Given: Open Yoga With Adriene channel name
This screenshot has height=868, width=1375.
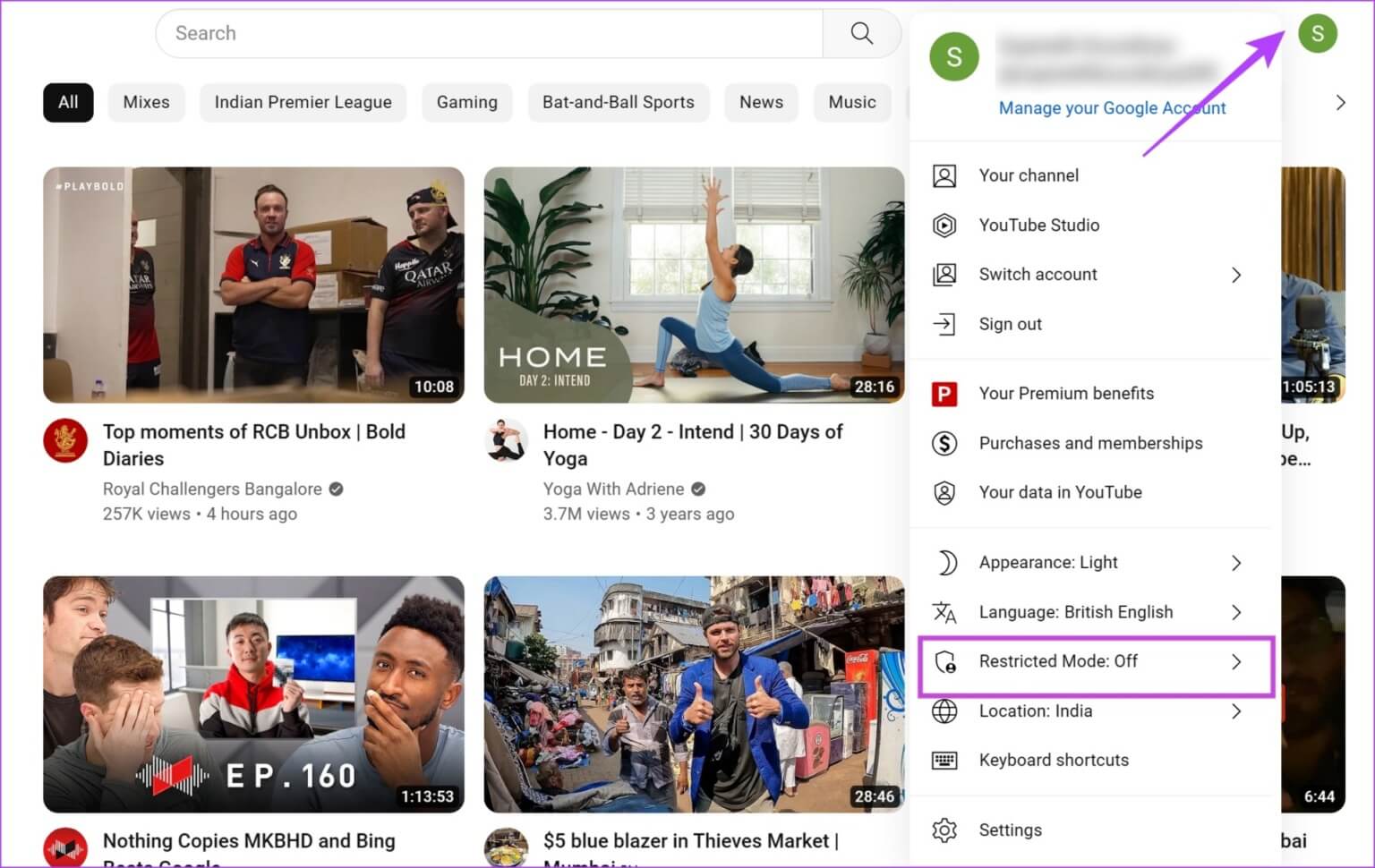Looking at the screenshot, I should [x=613, y=489].
